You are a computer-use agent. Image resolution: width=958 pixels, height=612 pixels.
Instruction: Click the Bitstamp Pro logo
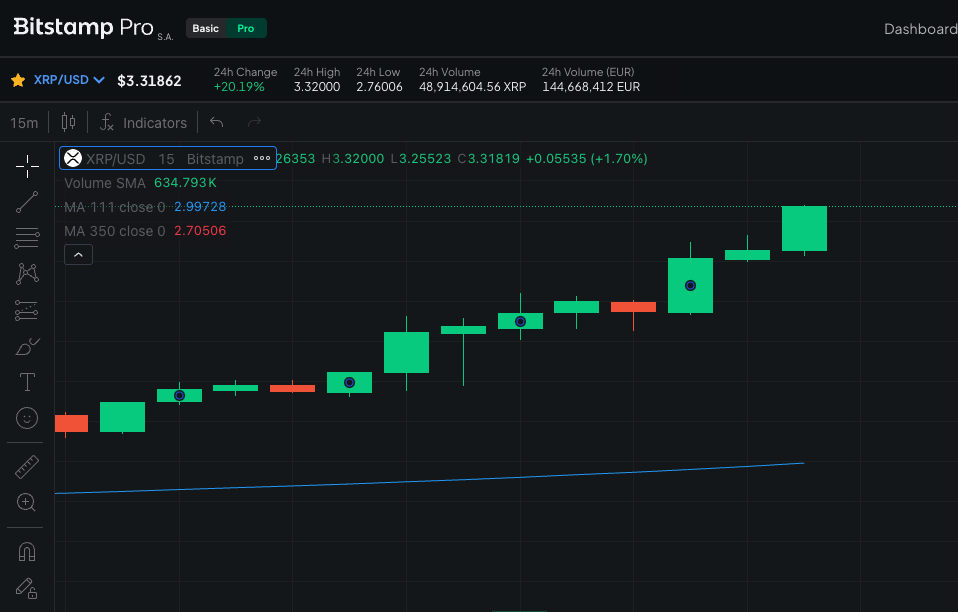tap(93, 28)
